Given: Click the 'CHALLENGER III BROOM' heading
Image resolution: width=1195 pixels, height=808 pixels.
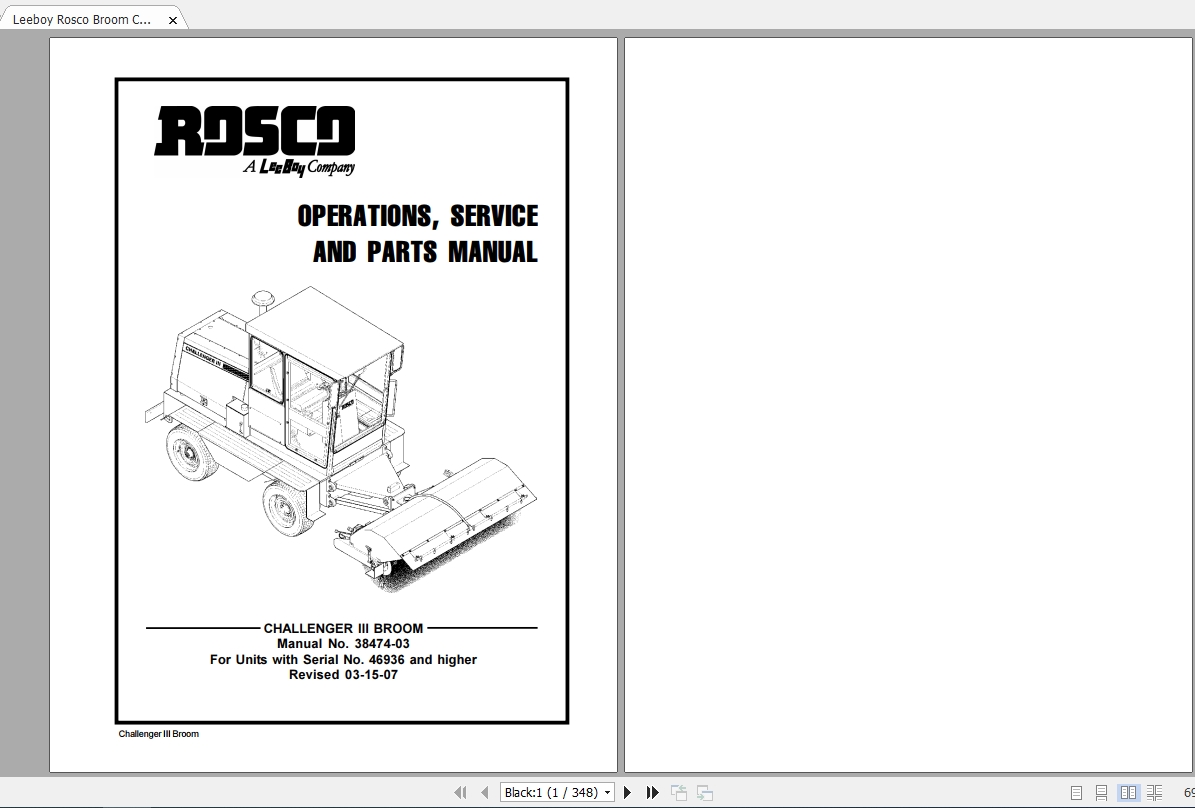Looking at the screenshot, I should tap(343, 628).
